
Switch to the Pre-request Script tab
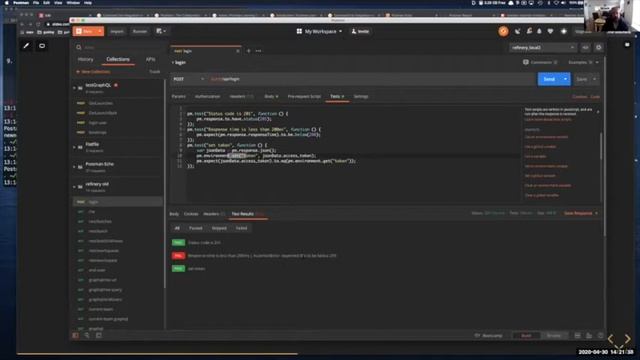click(x=304, y=97)
